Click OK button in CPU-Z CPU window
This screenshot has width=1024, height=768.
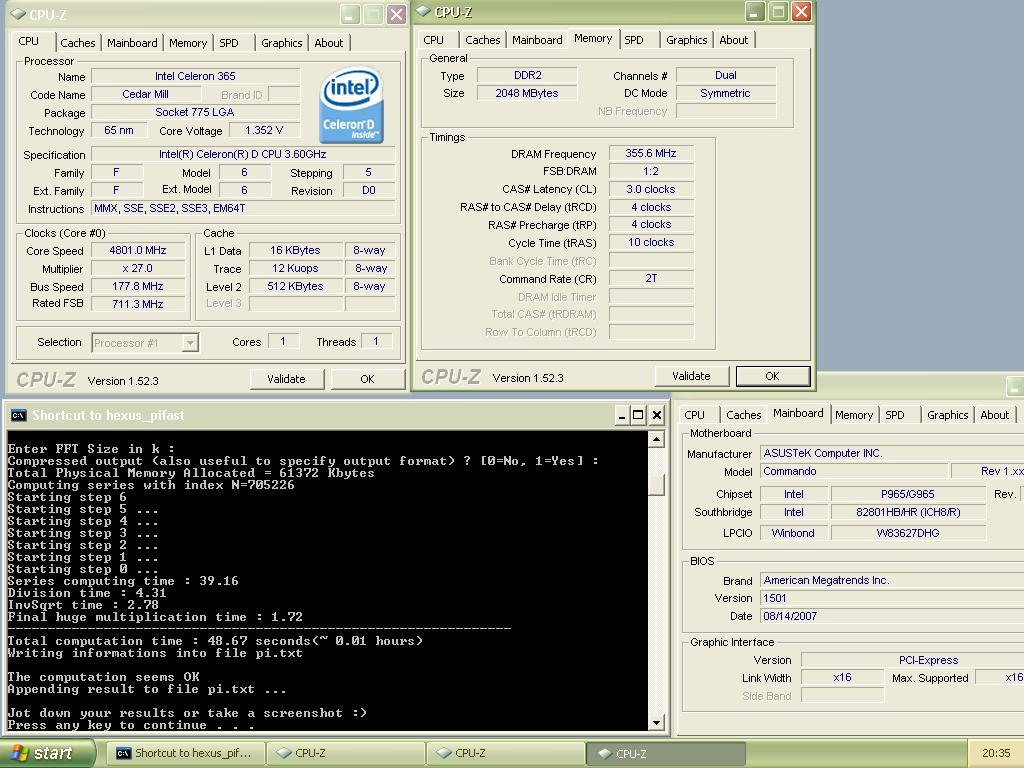(367, 379)
